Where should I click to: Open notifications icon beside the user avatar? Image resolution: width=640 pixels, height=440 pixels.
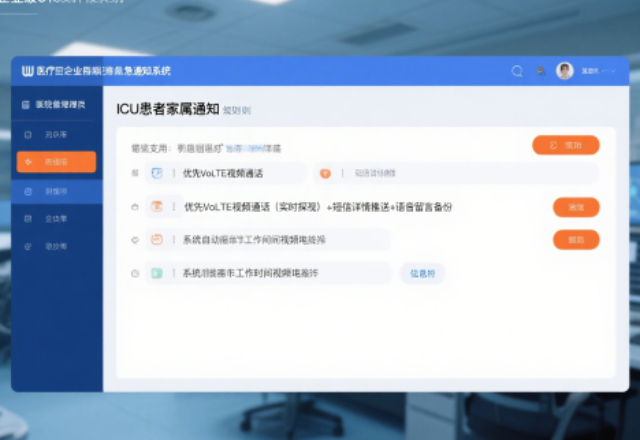541,71
